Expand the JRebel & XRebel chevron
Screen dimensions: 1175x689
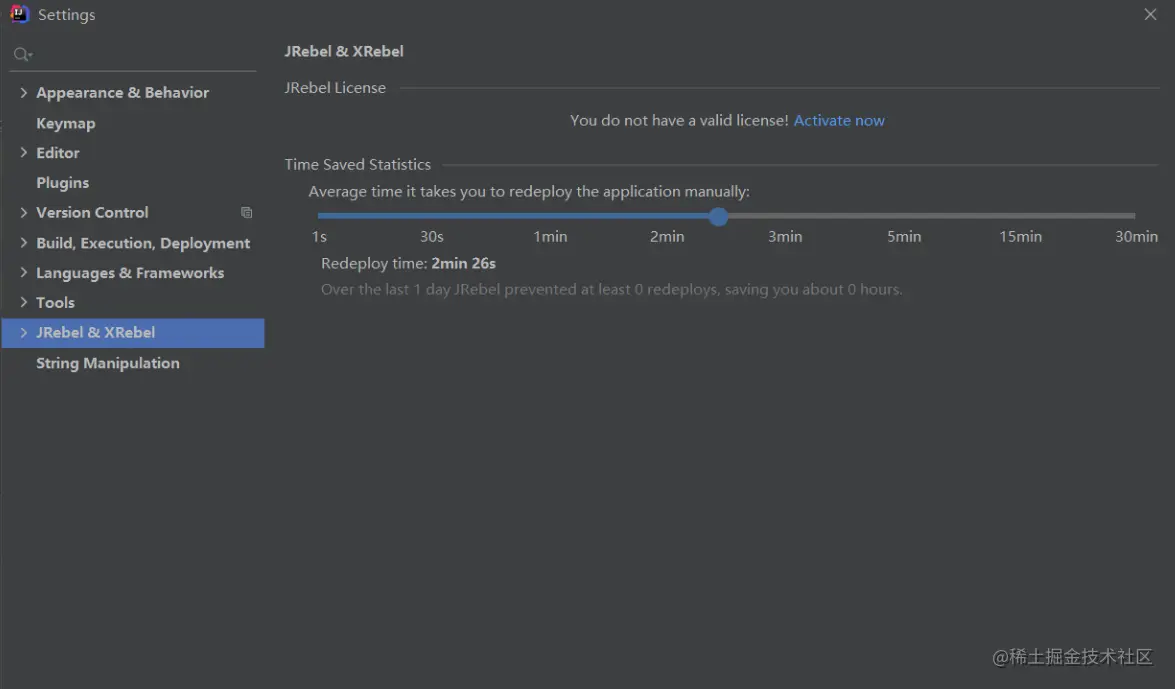point(23,332)
